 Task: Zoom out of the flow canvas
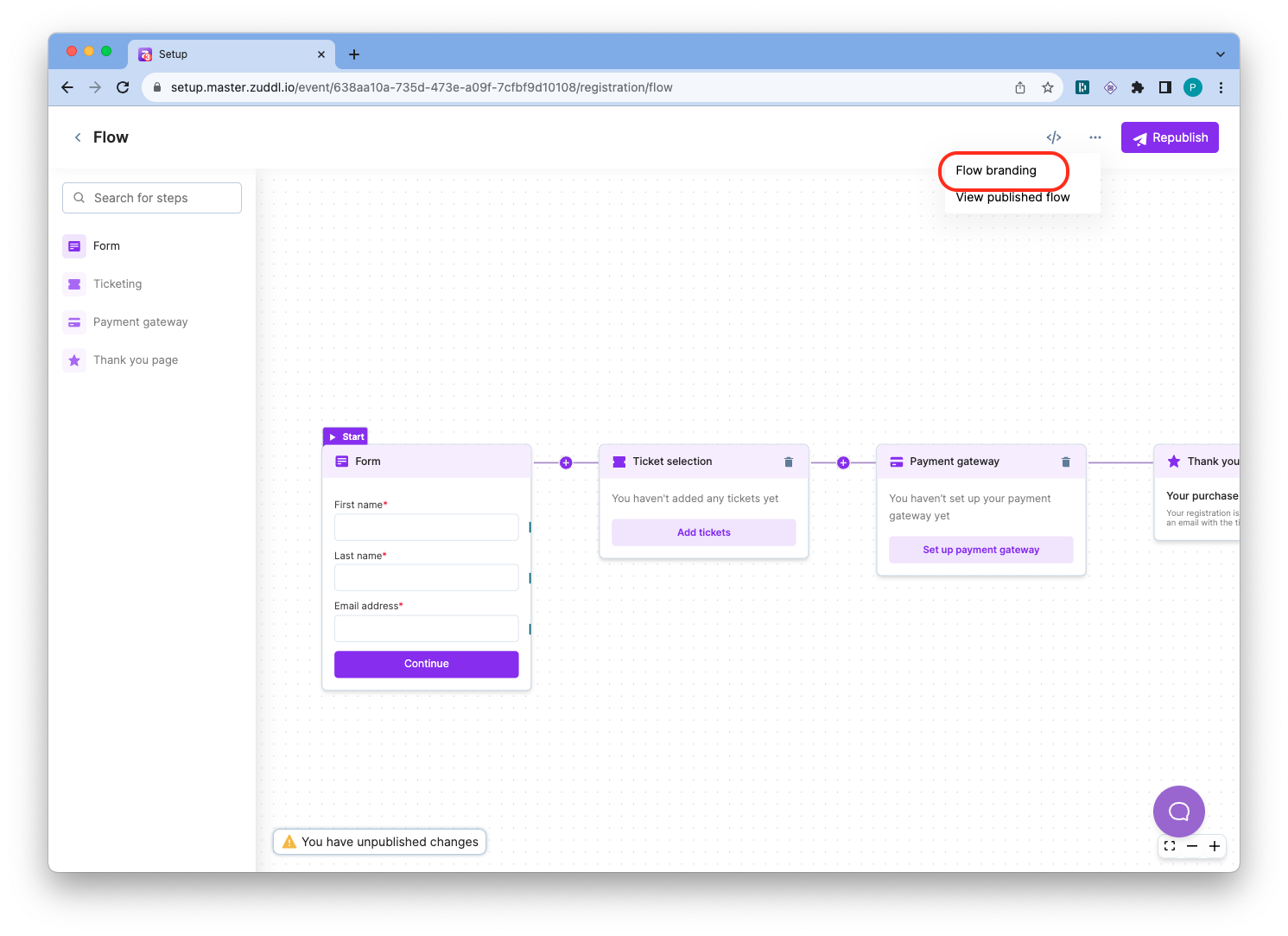point(1192,846)
